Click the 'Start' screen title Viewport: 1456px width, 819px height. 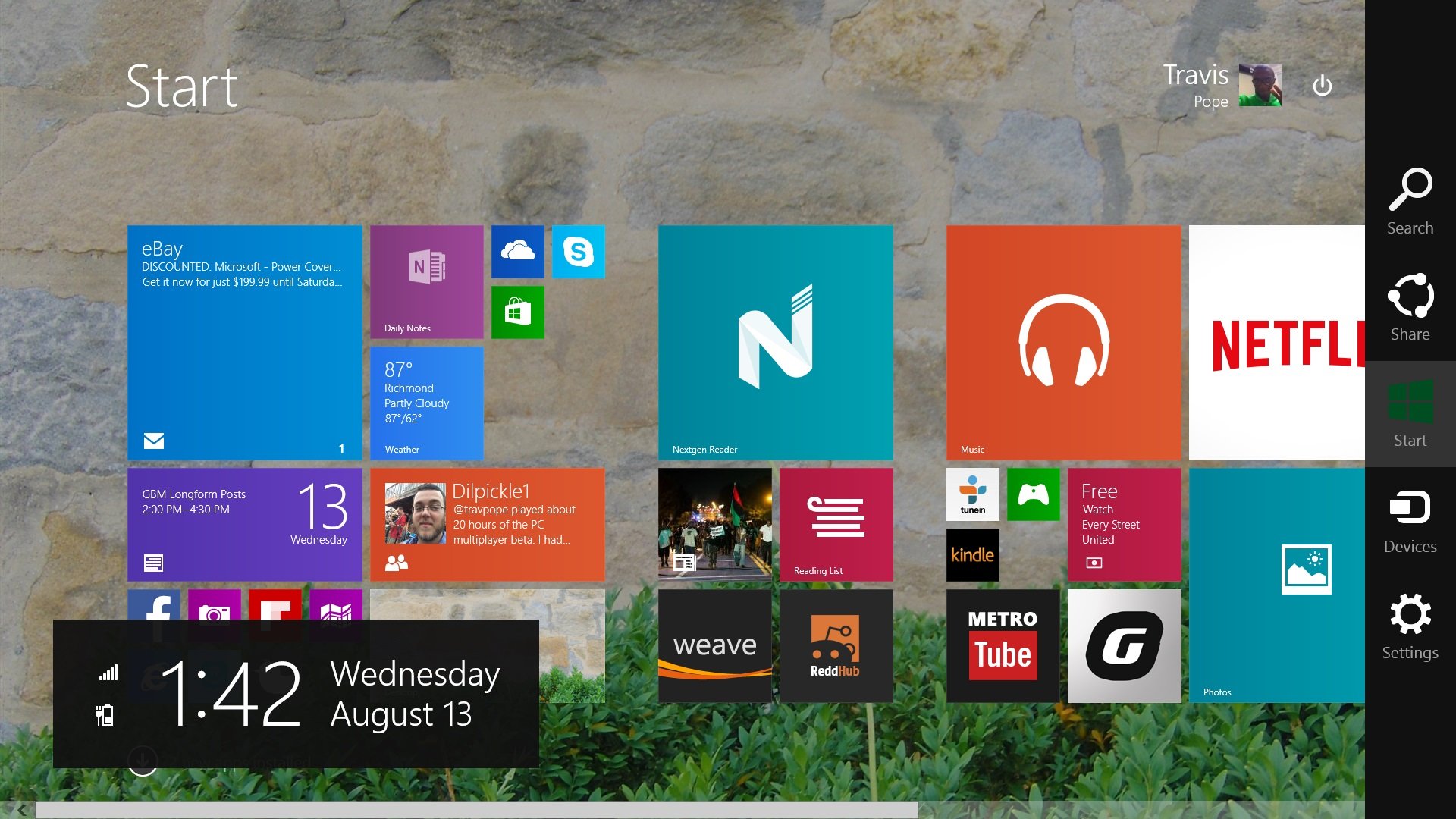tap(182, 86)
